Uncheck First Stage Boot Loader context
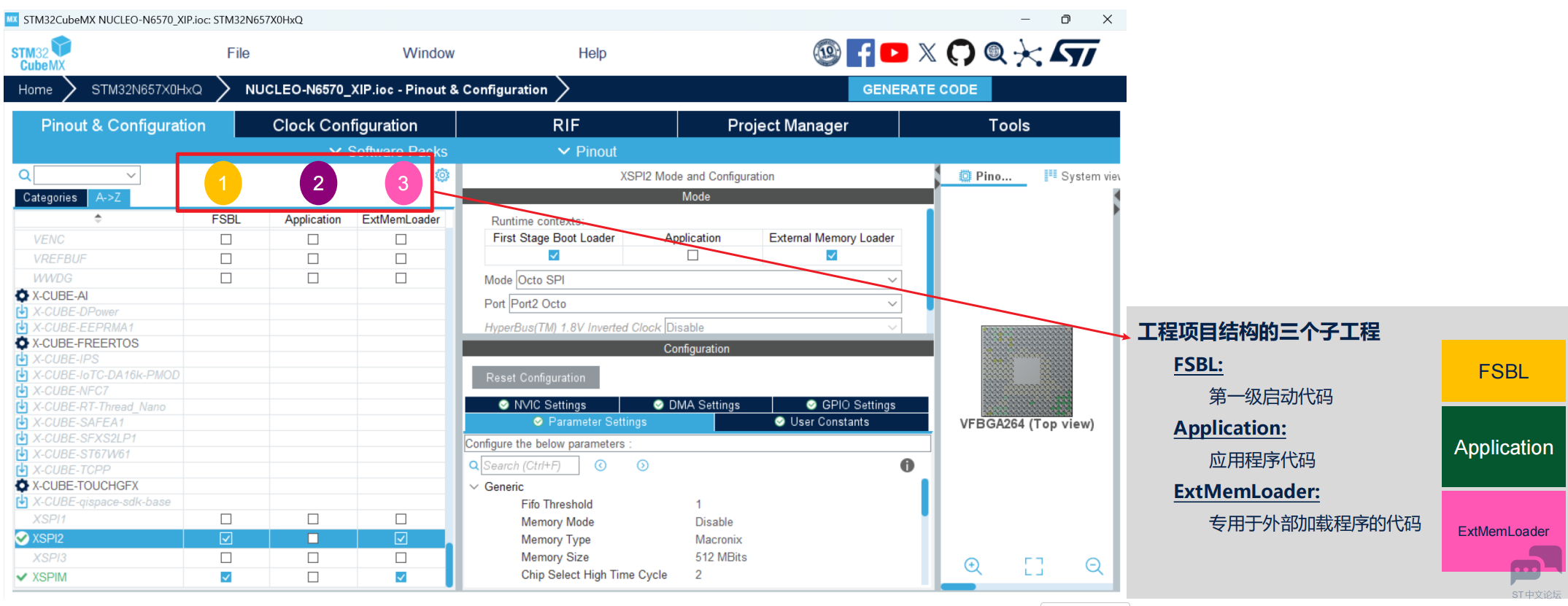 click(x=554, y=255)
